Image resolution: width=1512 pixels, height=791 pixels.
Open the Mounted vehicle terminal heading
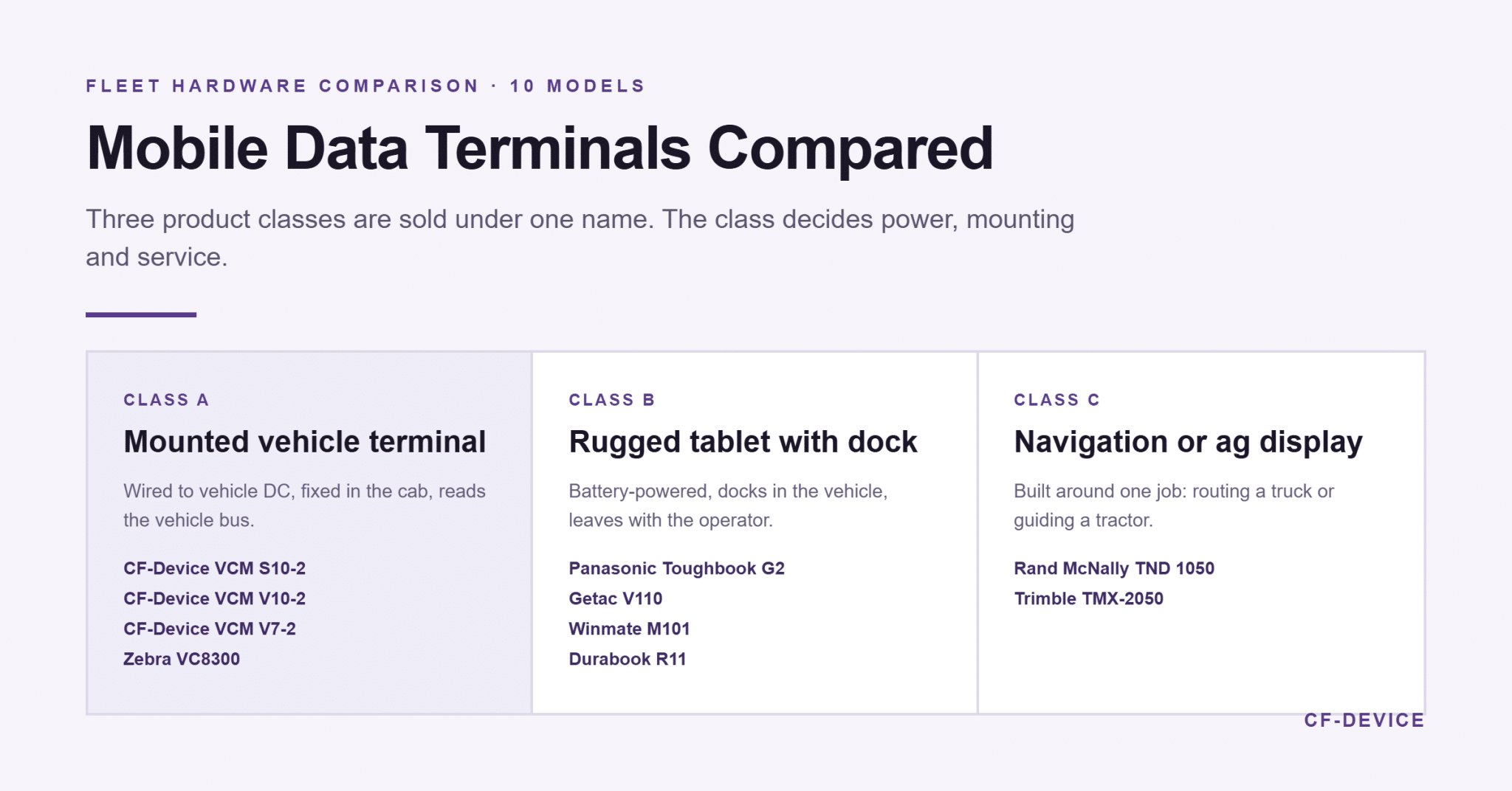[x=305, y=442]
